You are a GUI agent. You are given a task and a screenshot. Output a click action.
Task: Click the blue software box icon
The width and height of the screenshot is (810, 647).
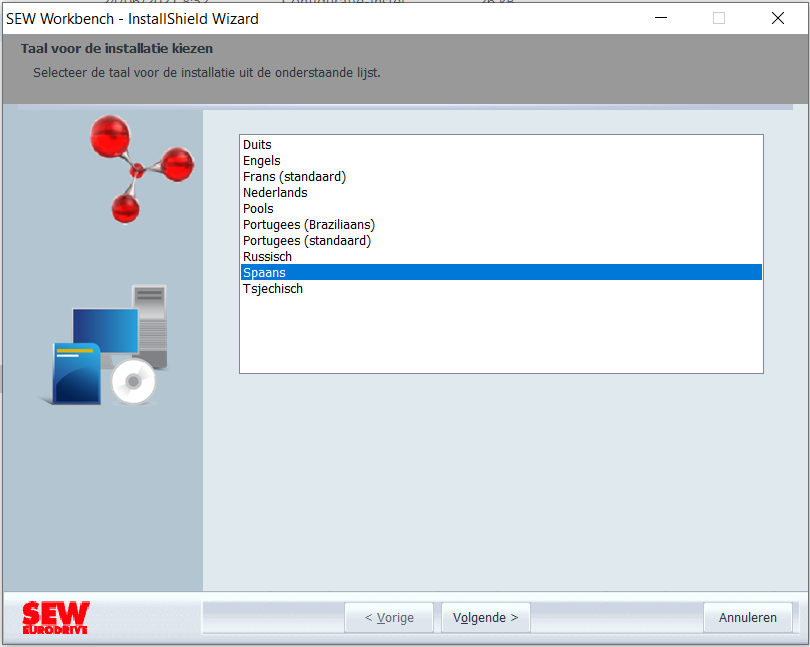pos(76,373)
